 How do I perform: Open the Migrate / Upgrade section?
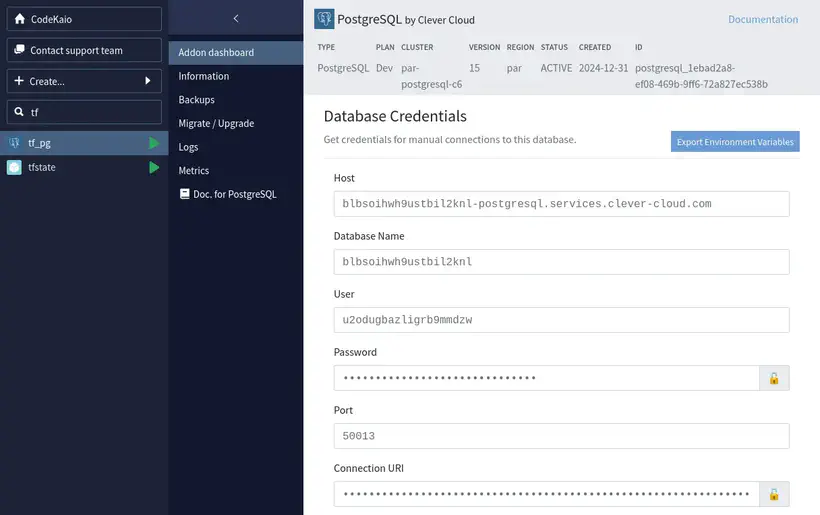point(216,123)
